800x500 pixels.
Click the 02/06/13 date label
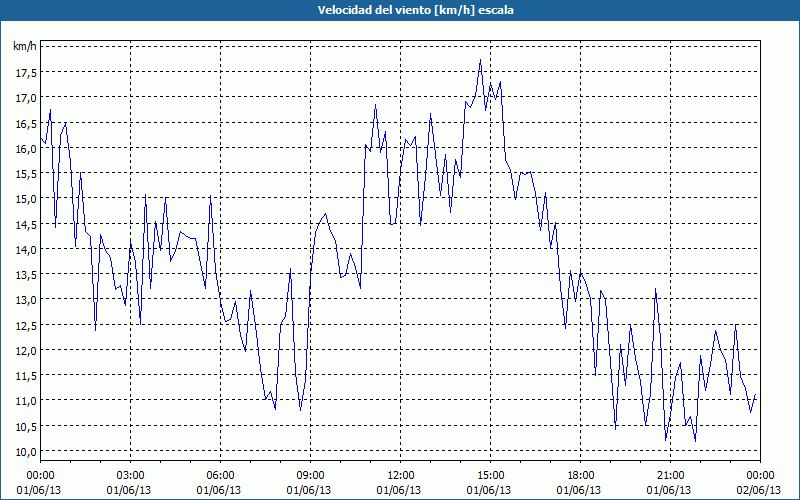click(x=759, y=490)
